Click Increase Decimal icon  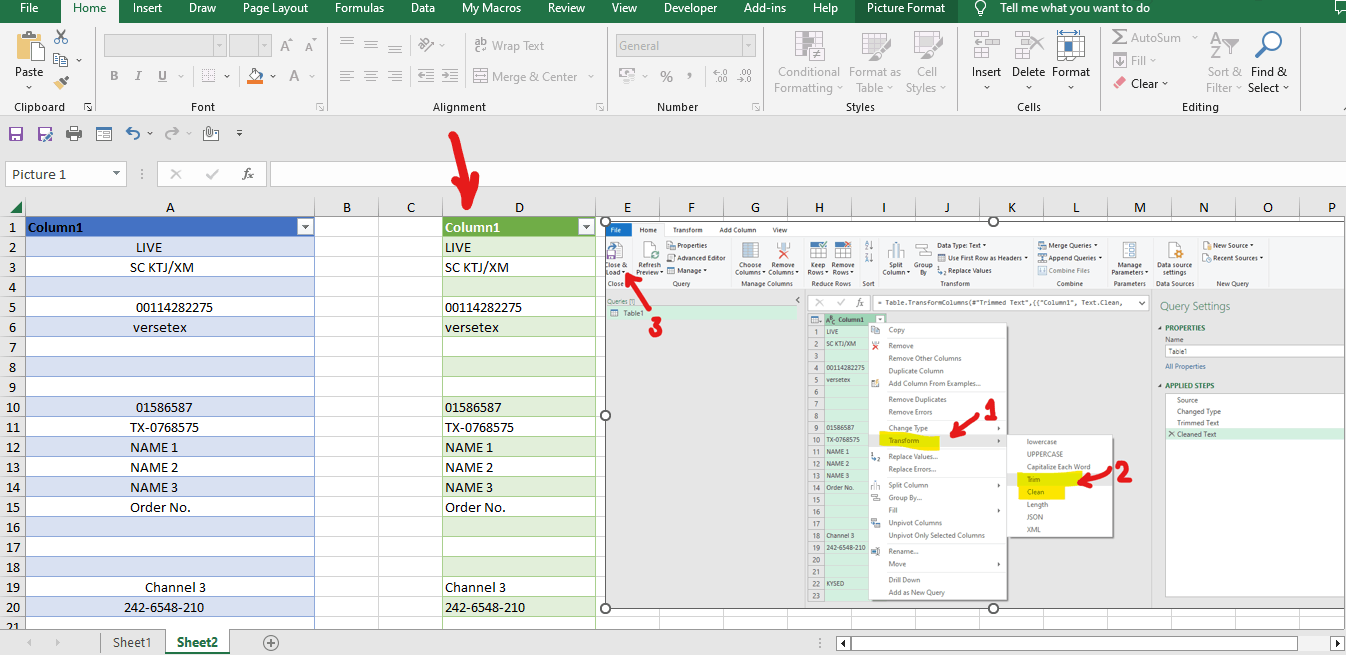click(719, 76)
